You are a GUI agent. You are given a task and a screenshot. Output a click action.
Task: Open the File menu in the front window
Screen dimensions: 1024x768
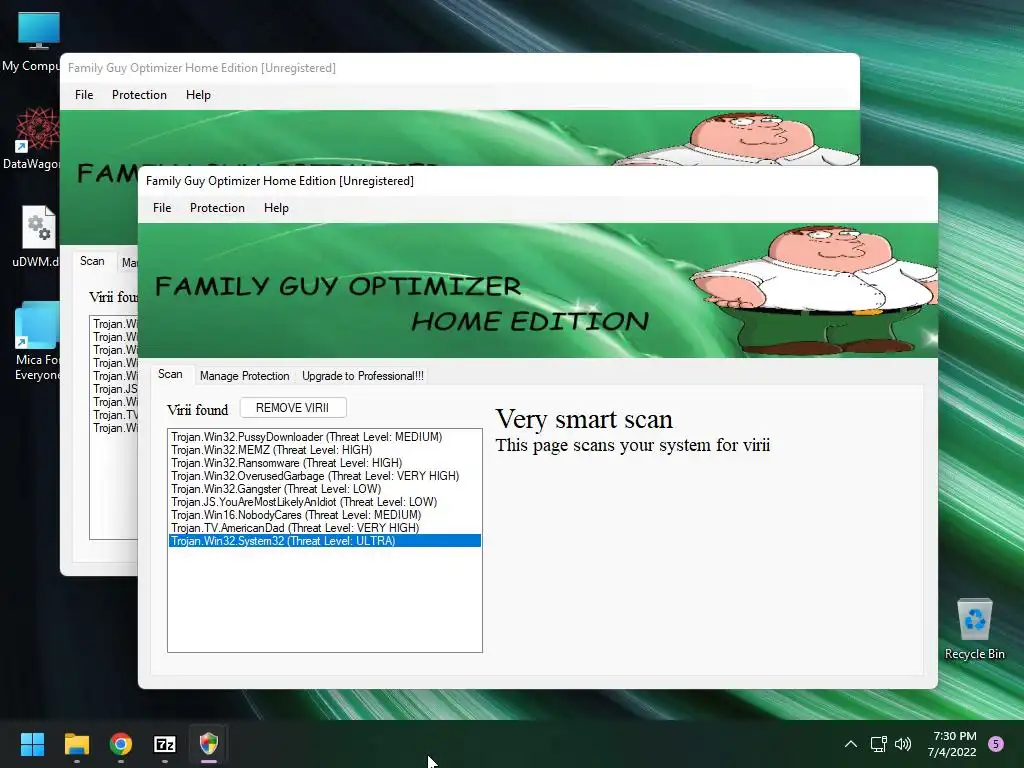tap(162, 208)
